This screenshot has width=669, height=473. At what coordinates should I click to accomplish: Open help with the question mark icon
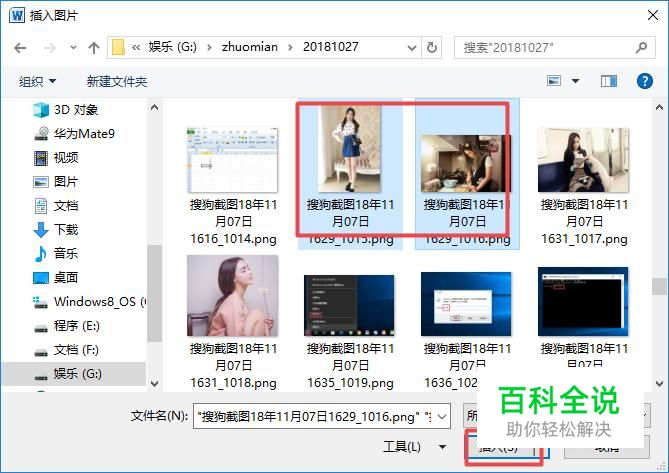pos(645,81)
